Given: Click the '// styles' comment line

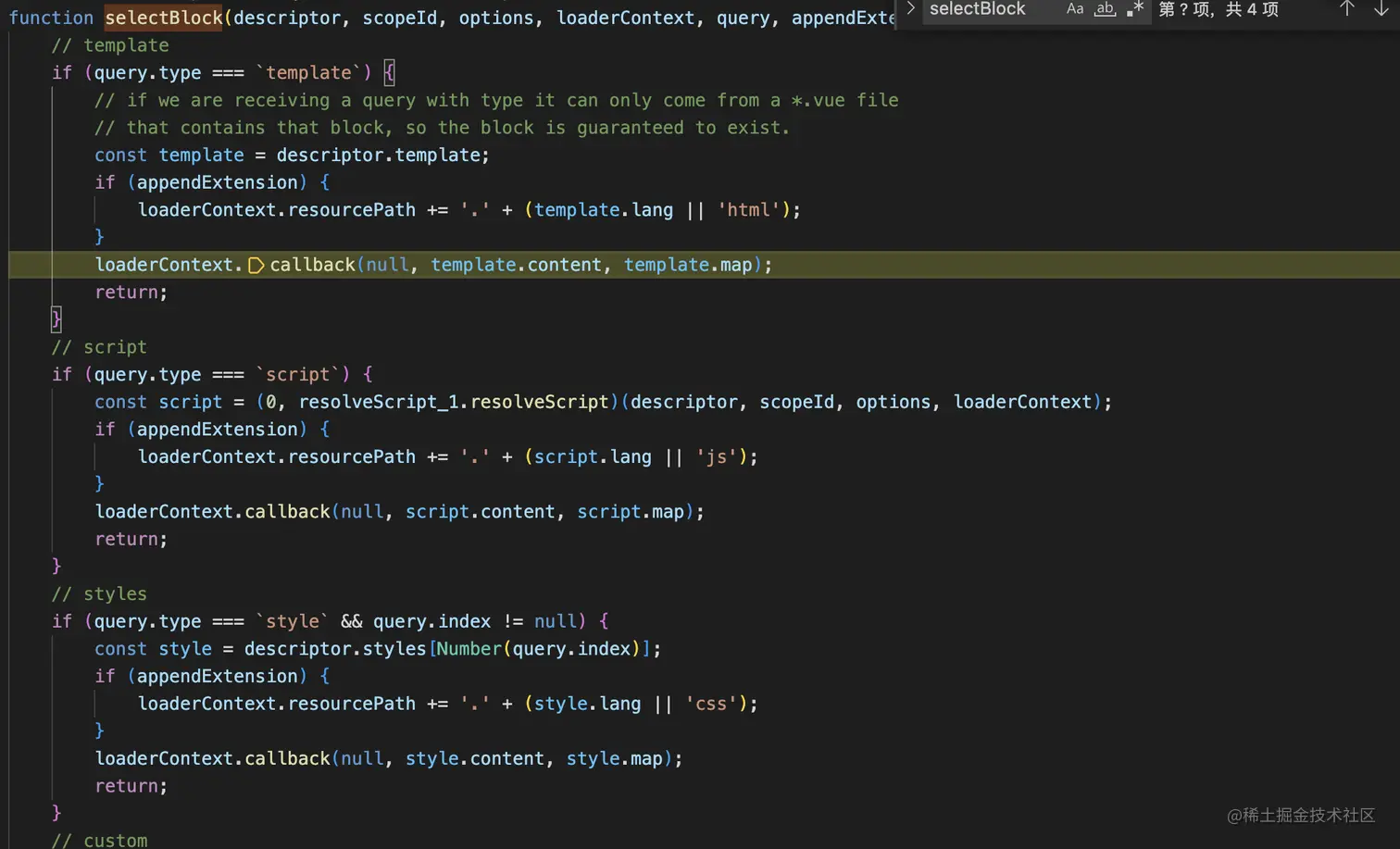Looking at the screenshot, I should coord(99,594).
